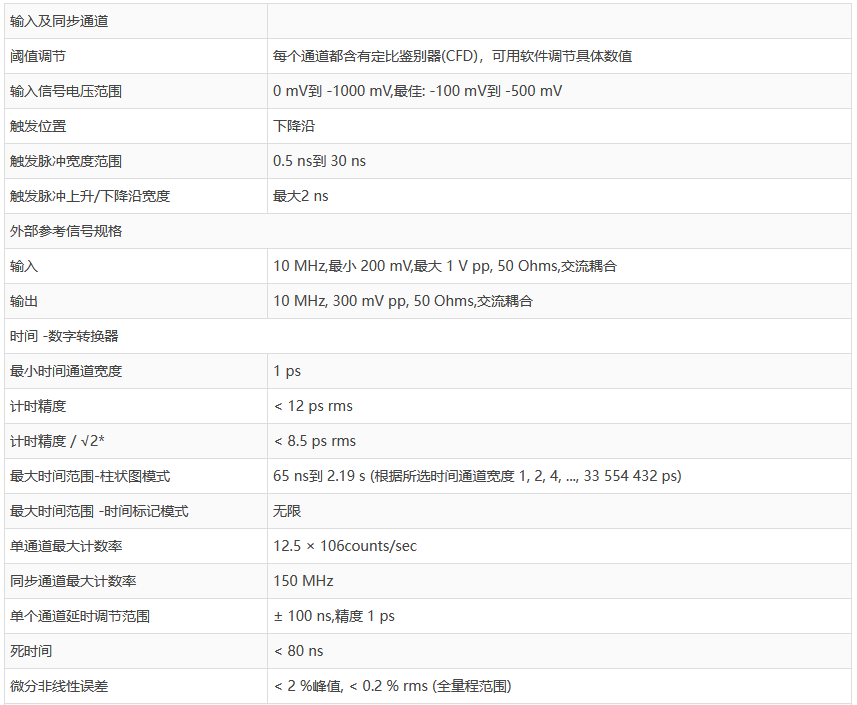The image size is (857, 705).
Task: Click the 65 ns到 2.19 s range value
Action: 477,476
